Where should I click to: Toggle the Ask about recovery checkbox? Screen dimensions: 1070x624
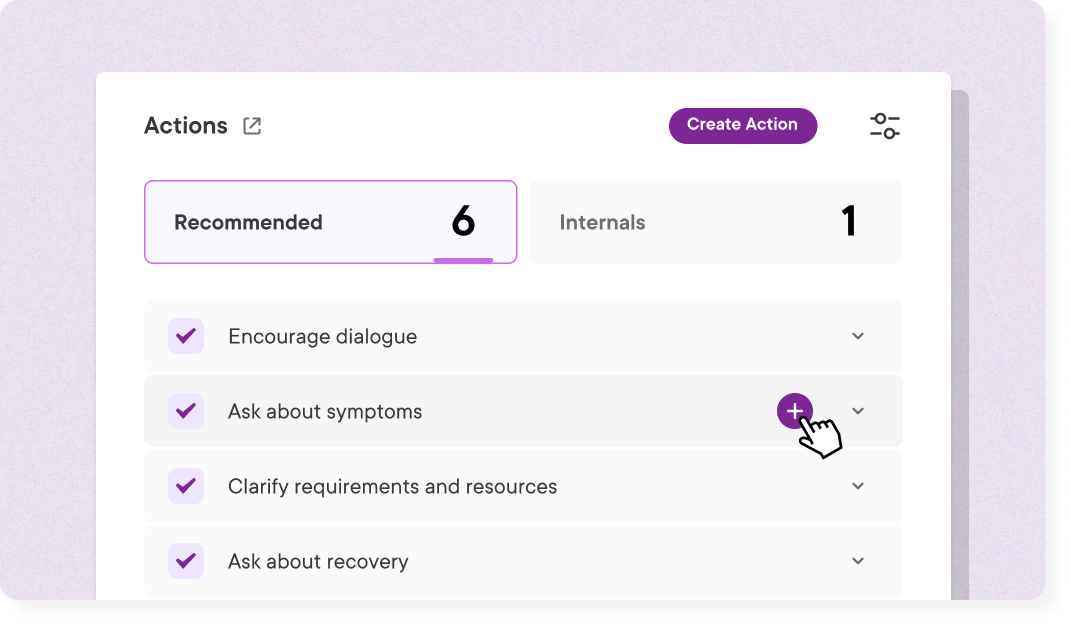(186, 561)
